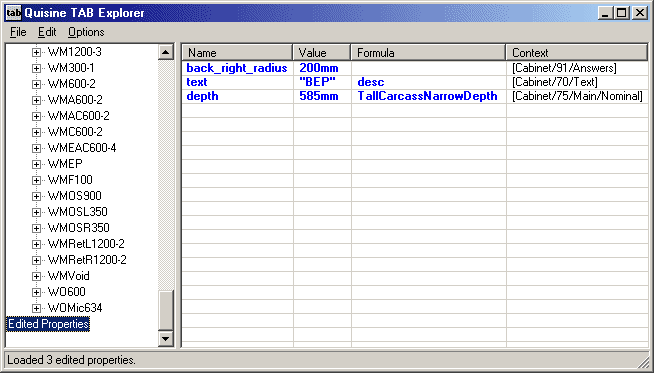
Task: Select the Edited Properties tree item
Action: [48, 324]
